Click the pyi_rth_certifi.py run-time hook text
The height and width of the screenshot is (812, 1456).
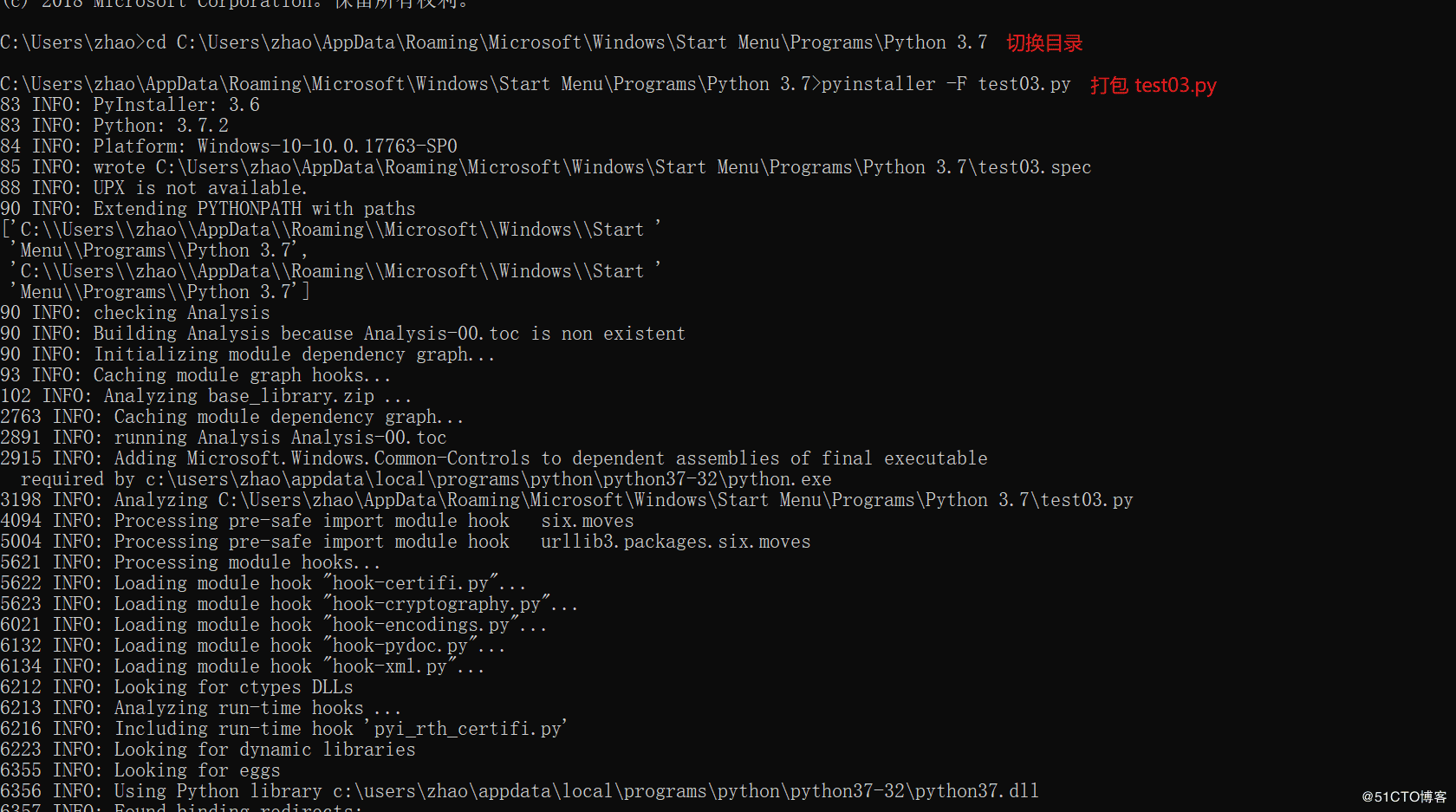pyautogui.click(x=467, y=729)
